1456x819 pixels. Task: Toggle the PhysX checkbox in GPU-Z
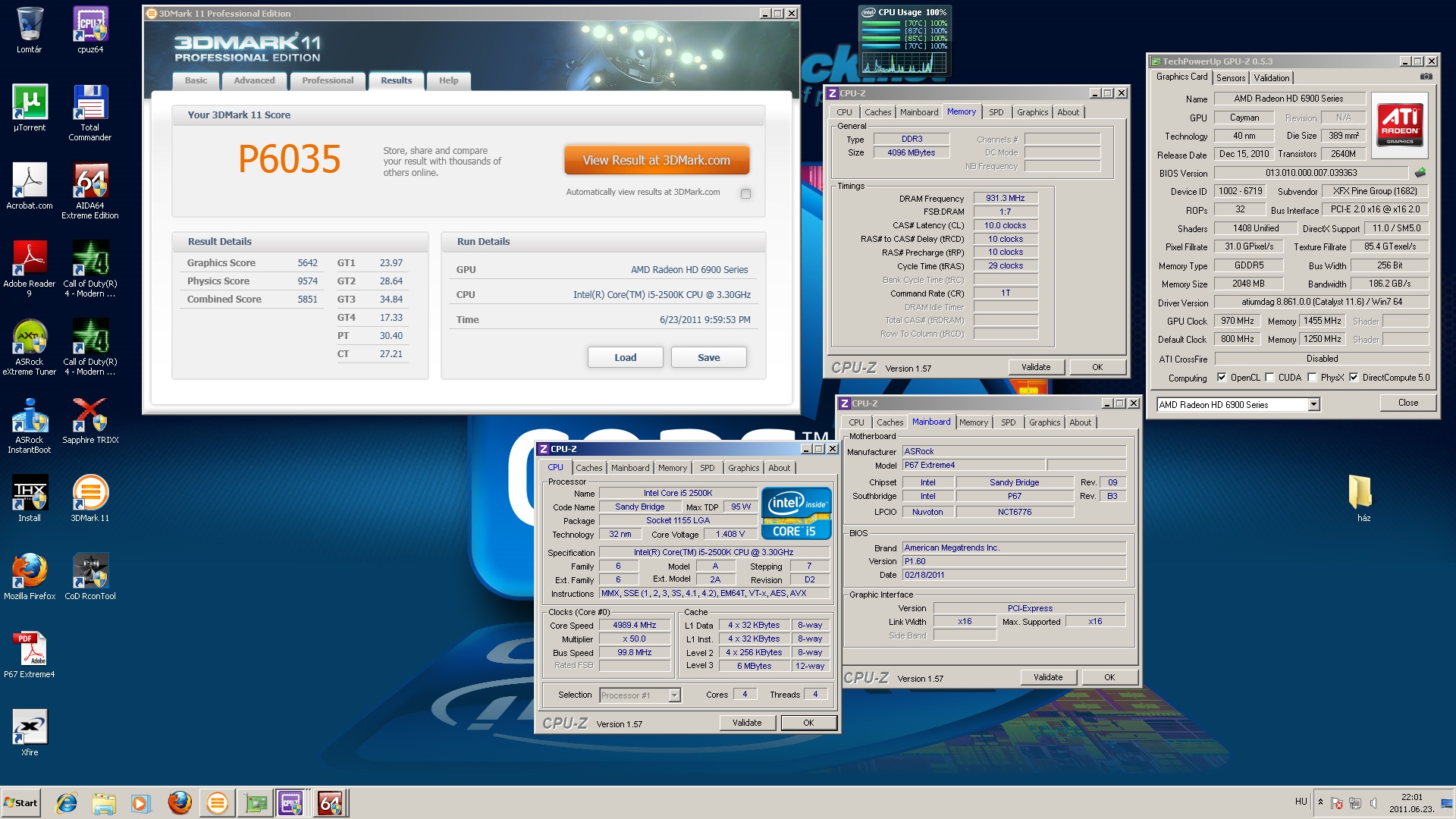coord(1312,378)
